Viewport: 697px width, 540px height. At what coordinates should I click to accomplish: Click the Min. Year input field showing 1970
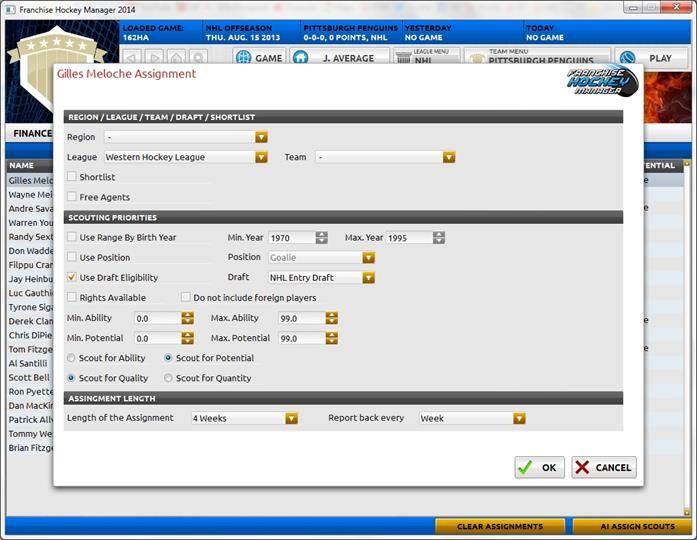coord(292,238)
